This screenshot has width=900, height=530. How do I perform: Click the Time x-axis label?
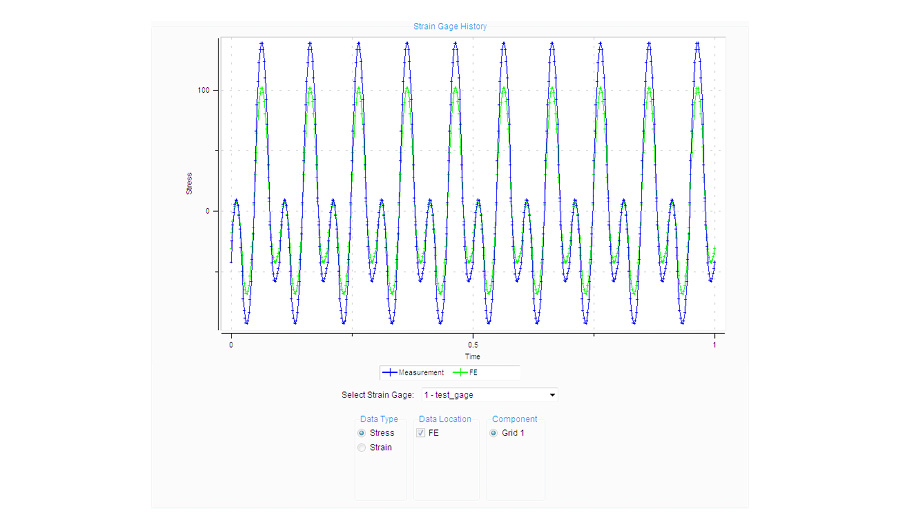(x=472, y=357)
